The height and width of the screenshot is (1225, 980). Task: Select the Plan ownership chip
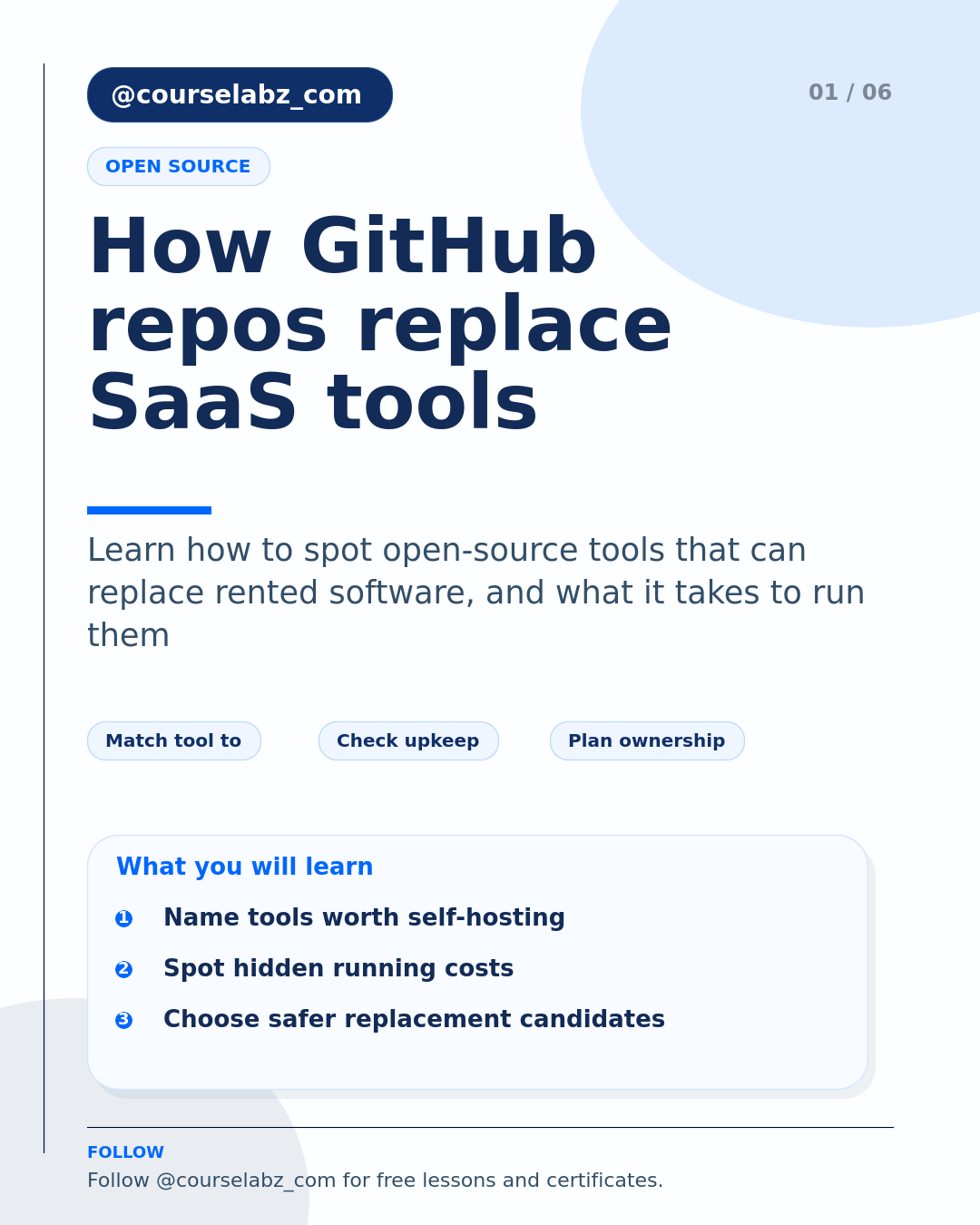point(647,741)
